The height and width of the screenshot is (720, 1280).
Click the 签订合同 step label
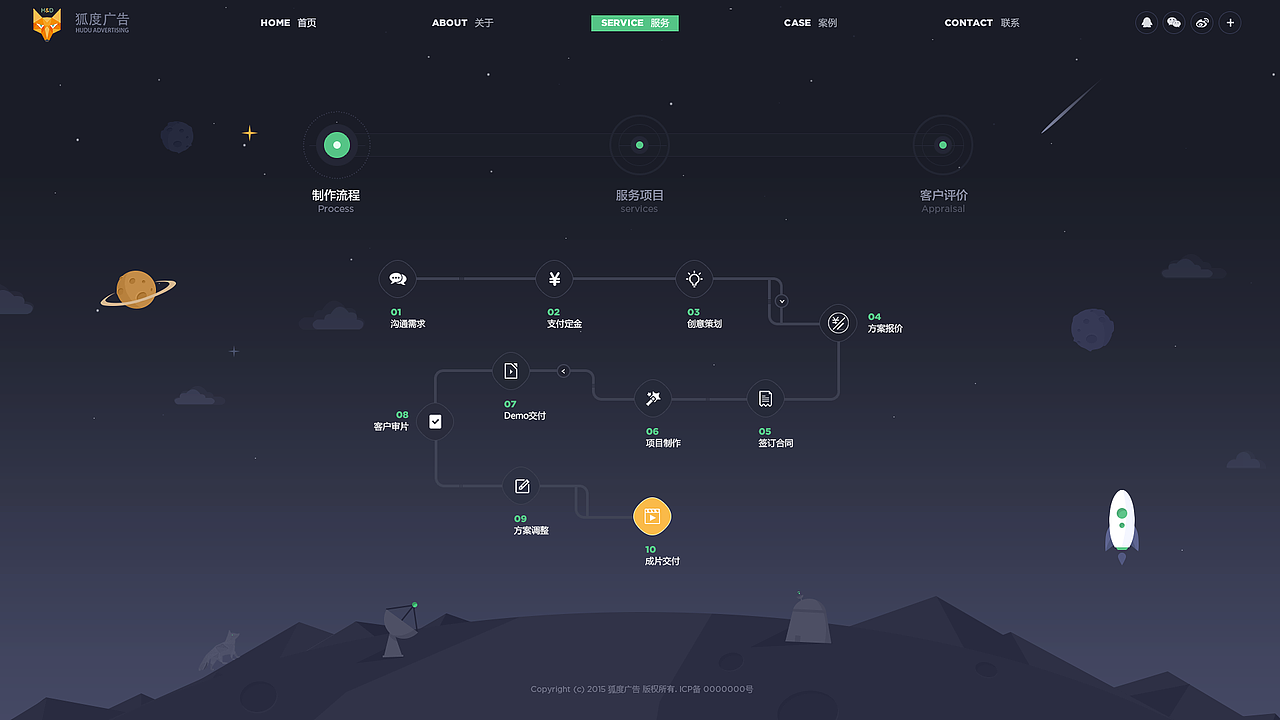[x=776, y=443]
